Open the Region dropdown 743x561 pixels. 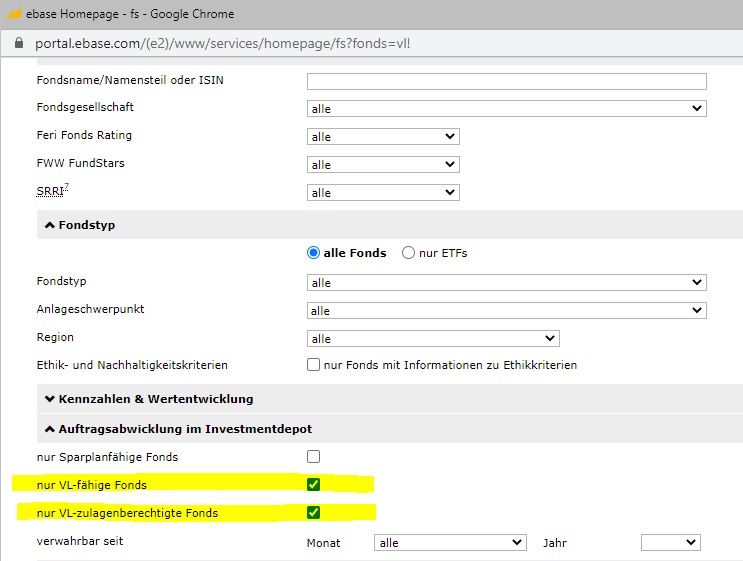[432, 339]
